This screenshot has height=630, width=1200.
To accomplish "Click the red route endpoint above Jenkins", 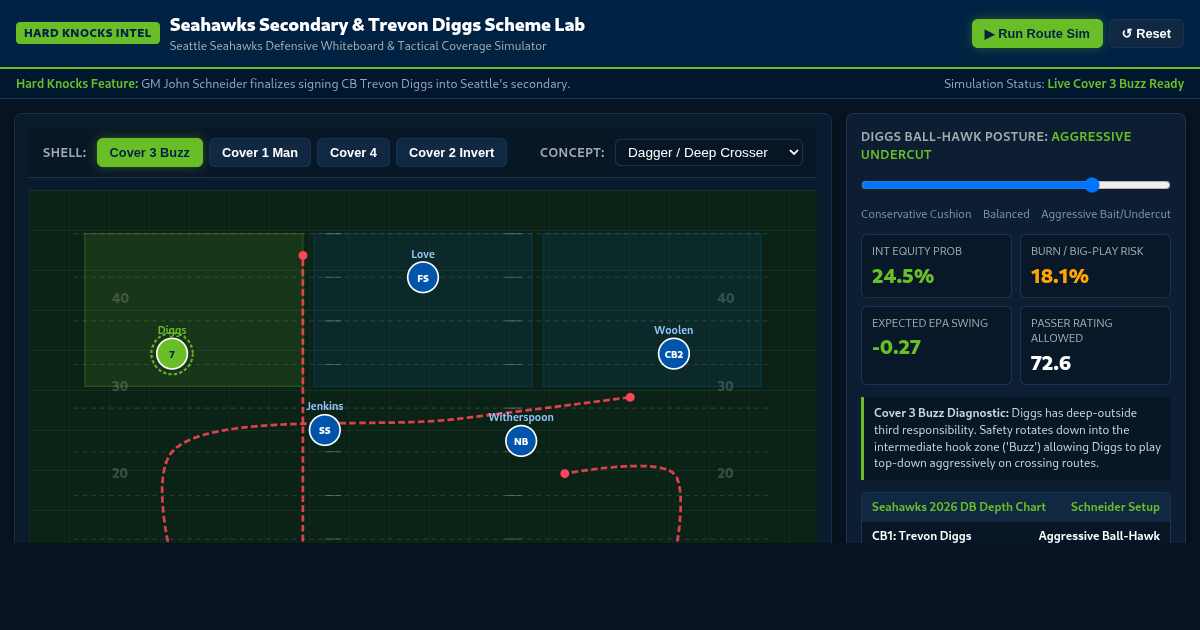I will pyautogui.click(x=303, y=255).
